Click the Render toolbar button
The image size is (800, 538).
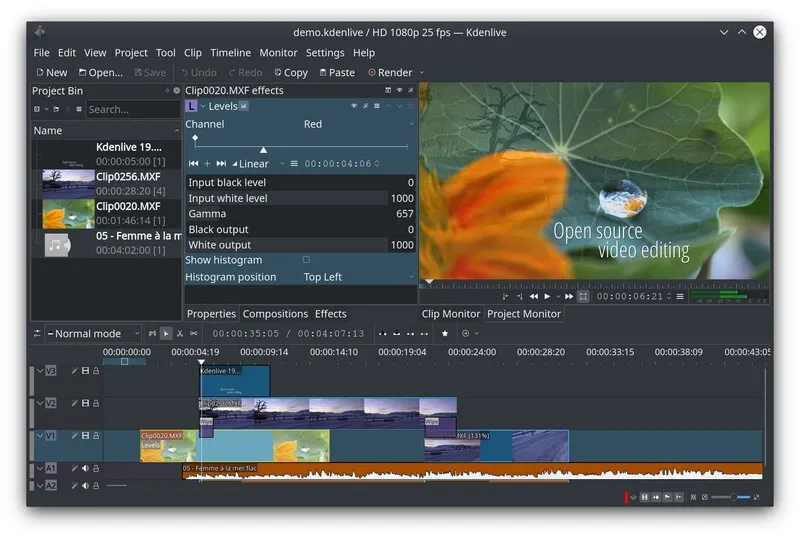pos(390,72)
